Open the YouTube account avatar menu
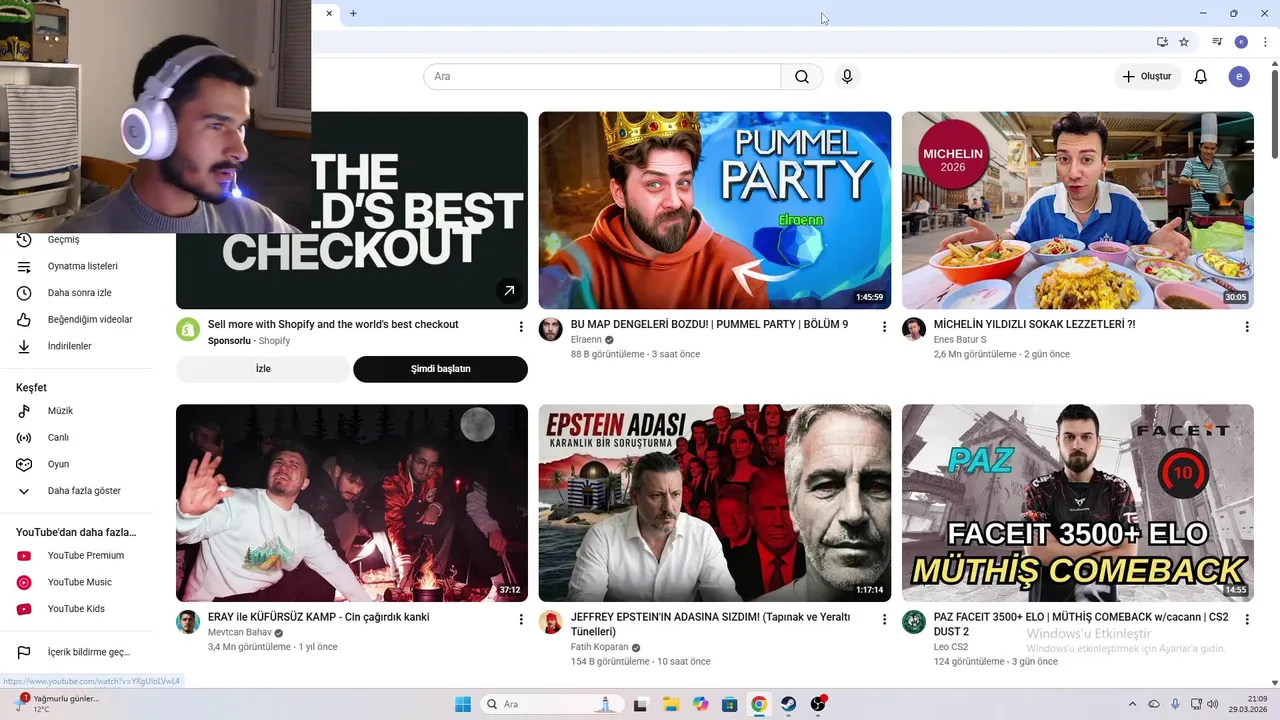This screenshot has width=1280, height=720. tap(1239, 77)
